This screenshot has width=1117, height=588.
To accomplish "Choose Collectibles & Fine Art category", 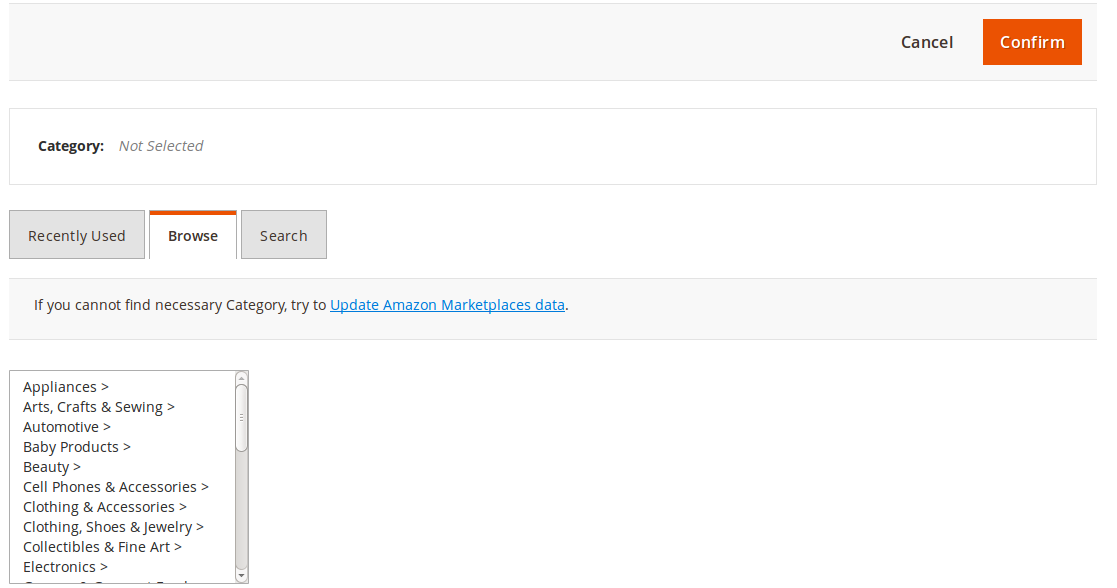I will coord(102,547).
